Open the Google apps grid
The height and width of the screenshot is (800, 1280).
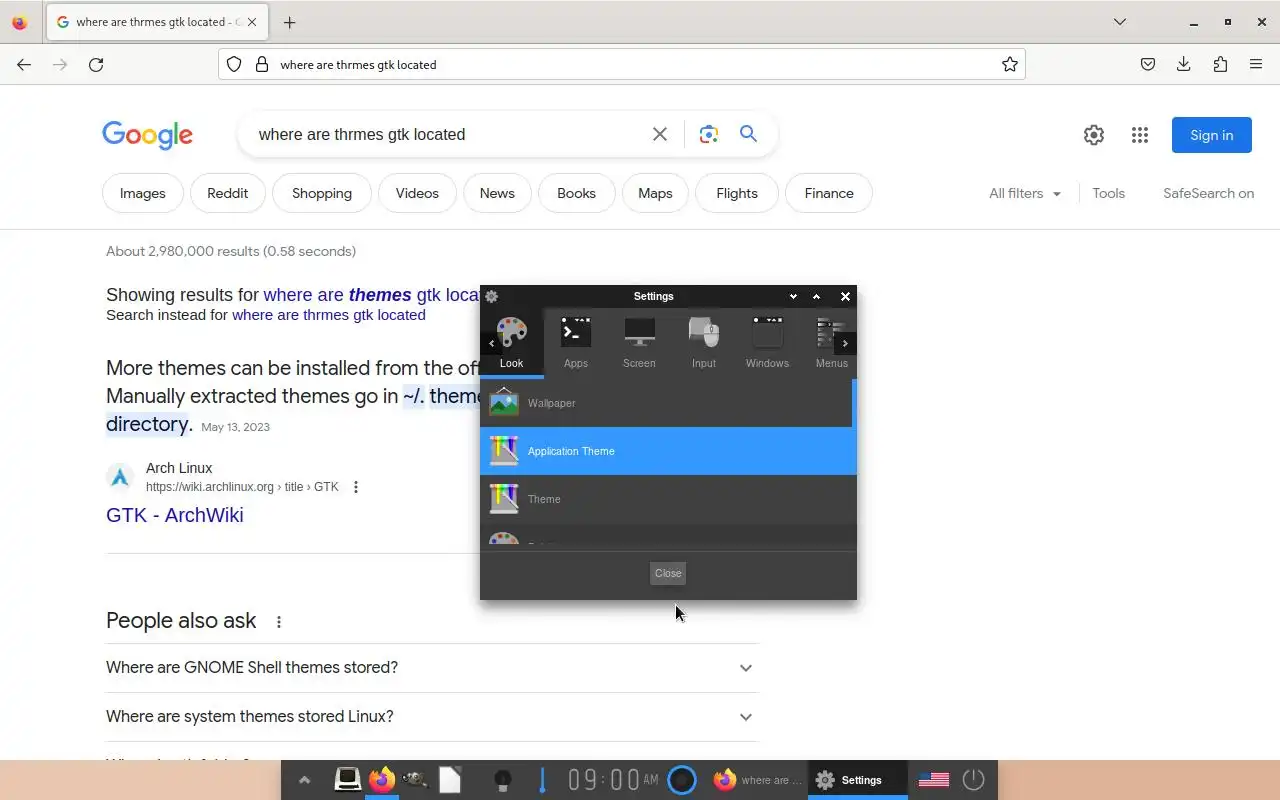coord(1140,135)
